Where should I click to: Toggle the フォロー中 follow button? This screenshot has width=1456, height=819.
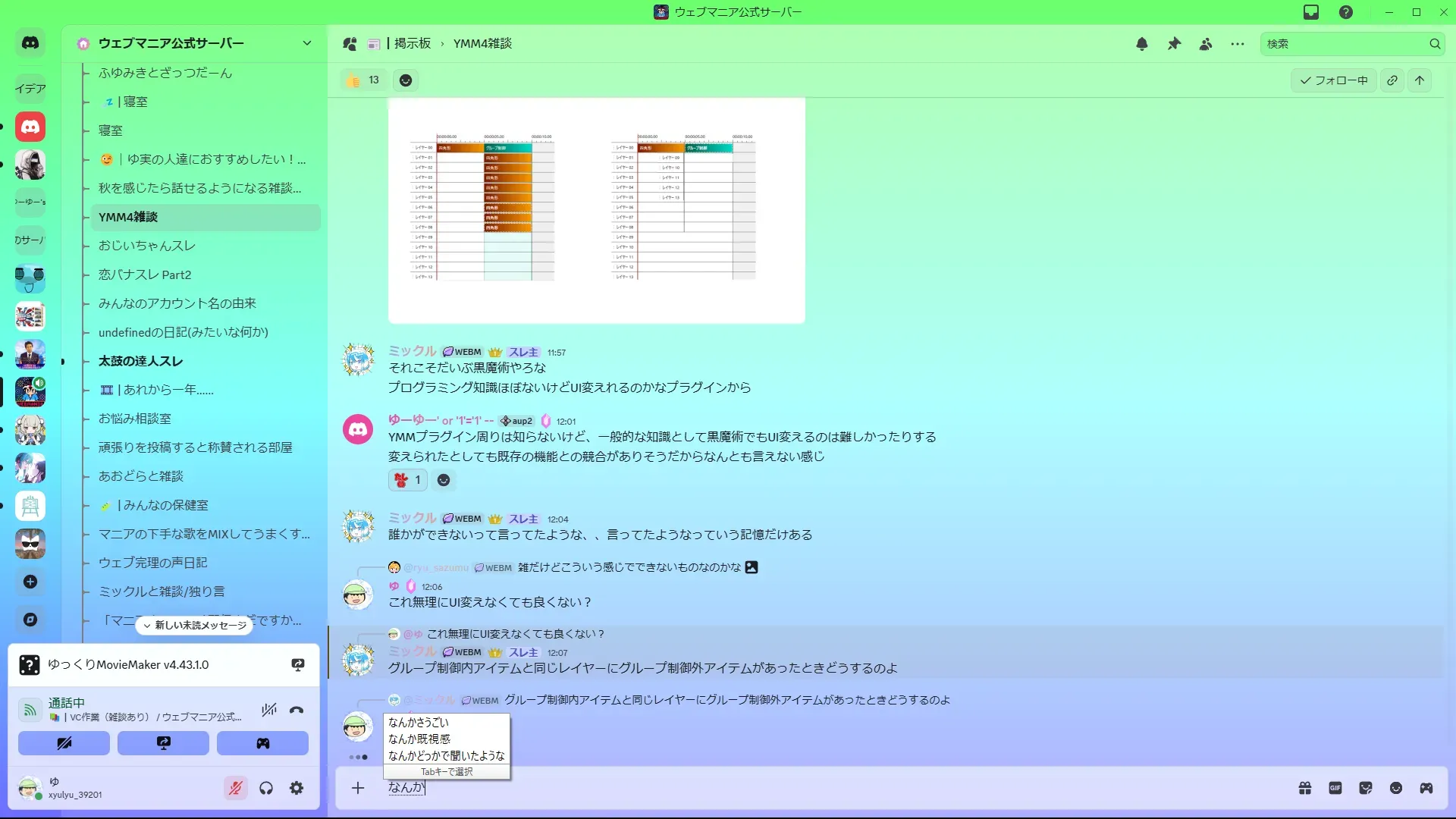tap(1334, 80)
